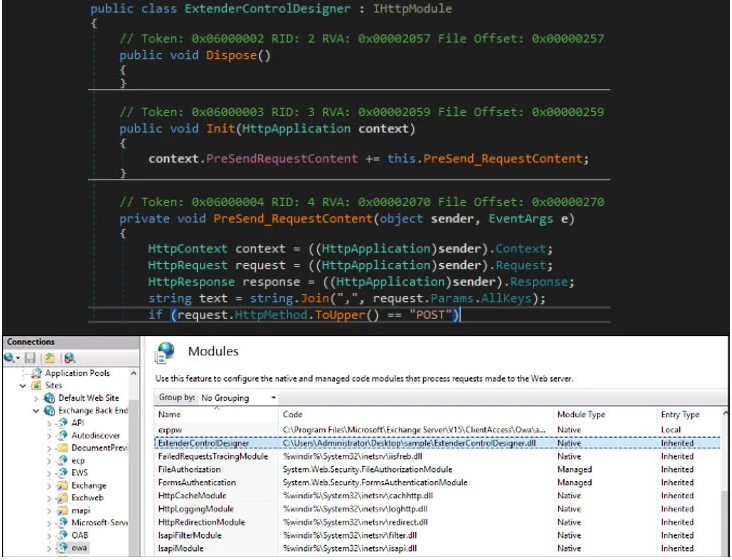
Task: Select the HttpRedirectionModule row
Action: (437, 522)
